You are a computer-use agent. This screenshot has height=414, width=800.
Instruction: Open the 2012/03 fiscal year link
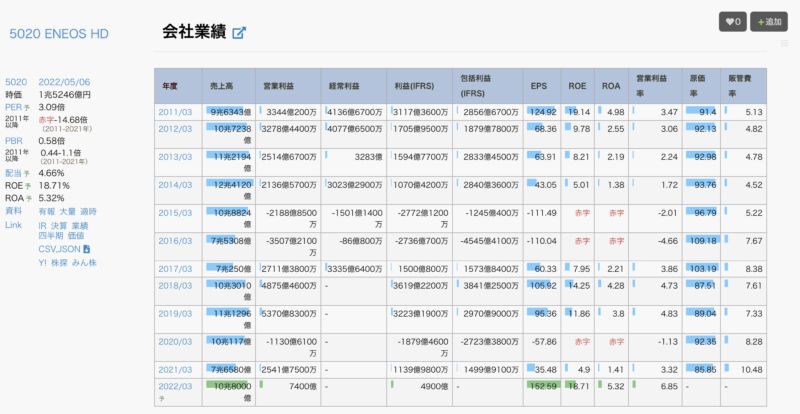coord(175,129)
